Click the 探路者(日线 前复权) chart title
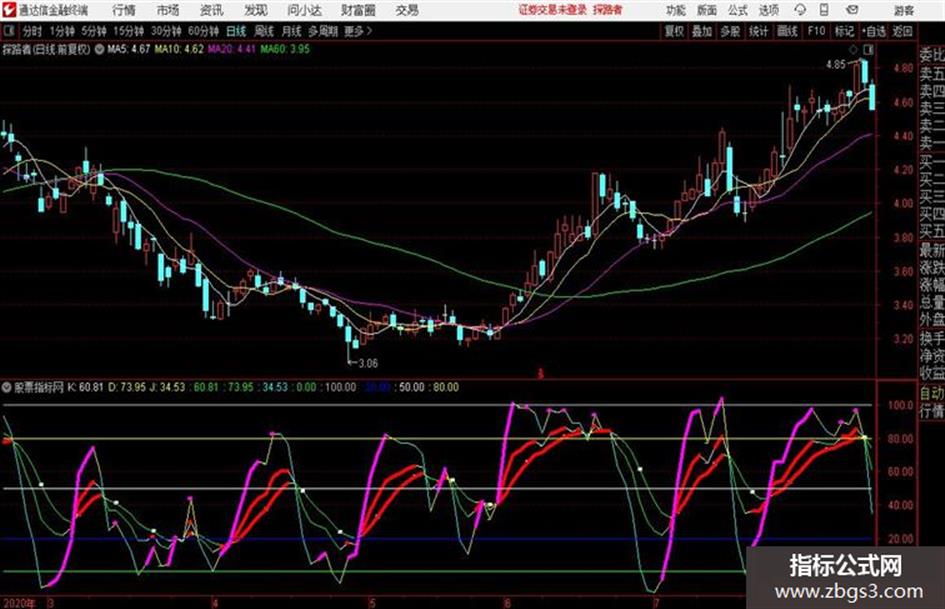Image resolution: width=945 pixels, height=609 pixels. point(46,49)
